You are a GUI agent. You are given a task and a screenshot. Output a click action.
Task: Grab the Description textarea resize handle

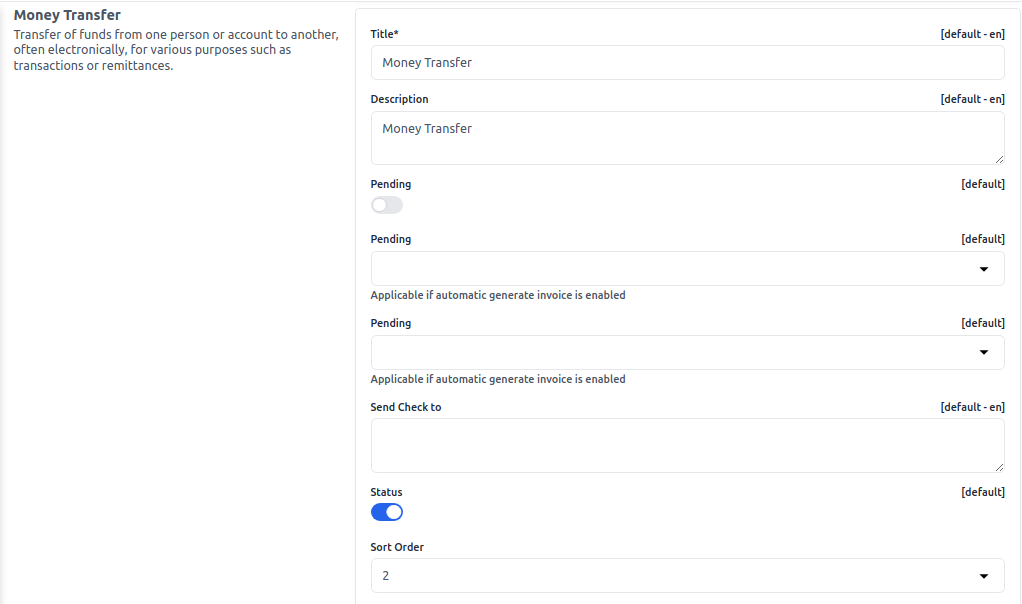pos(999,159)
